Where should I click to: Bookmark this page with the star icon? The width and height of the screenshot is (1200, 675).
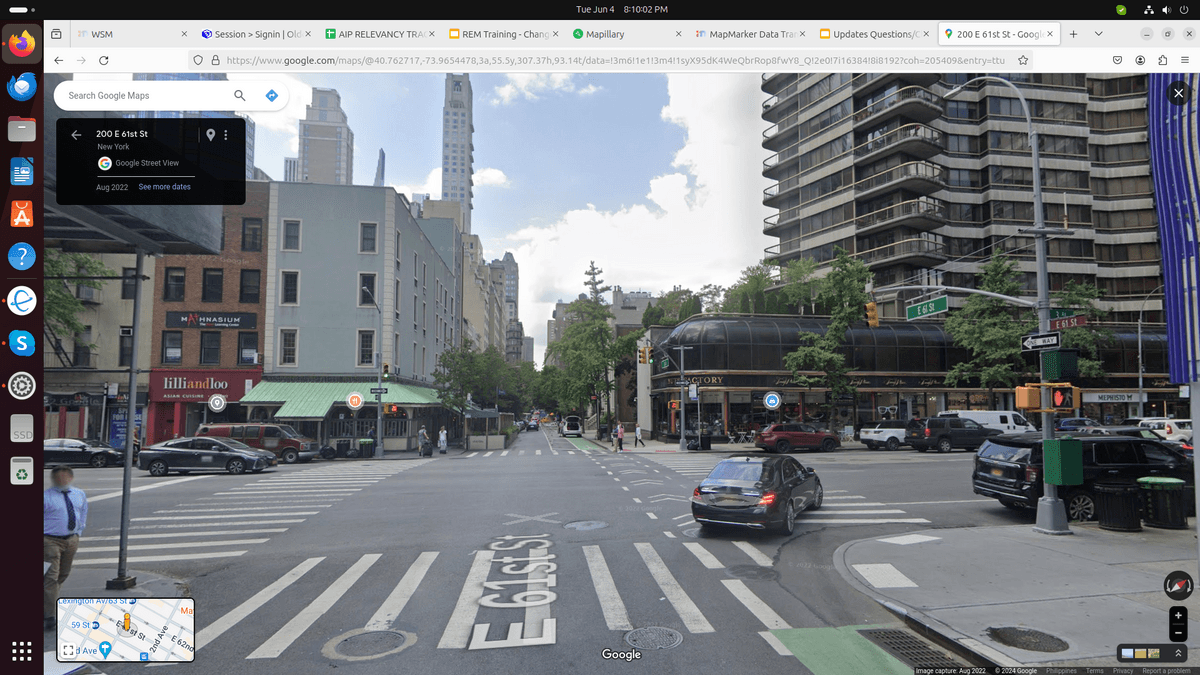click(x=1023, y=60)
